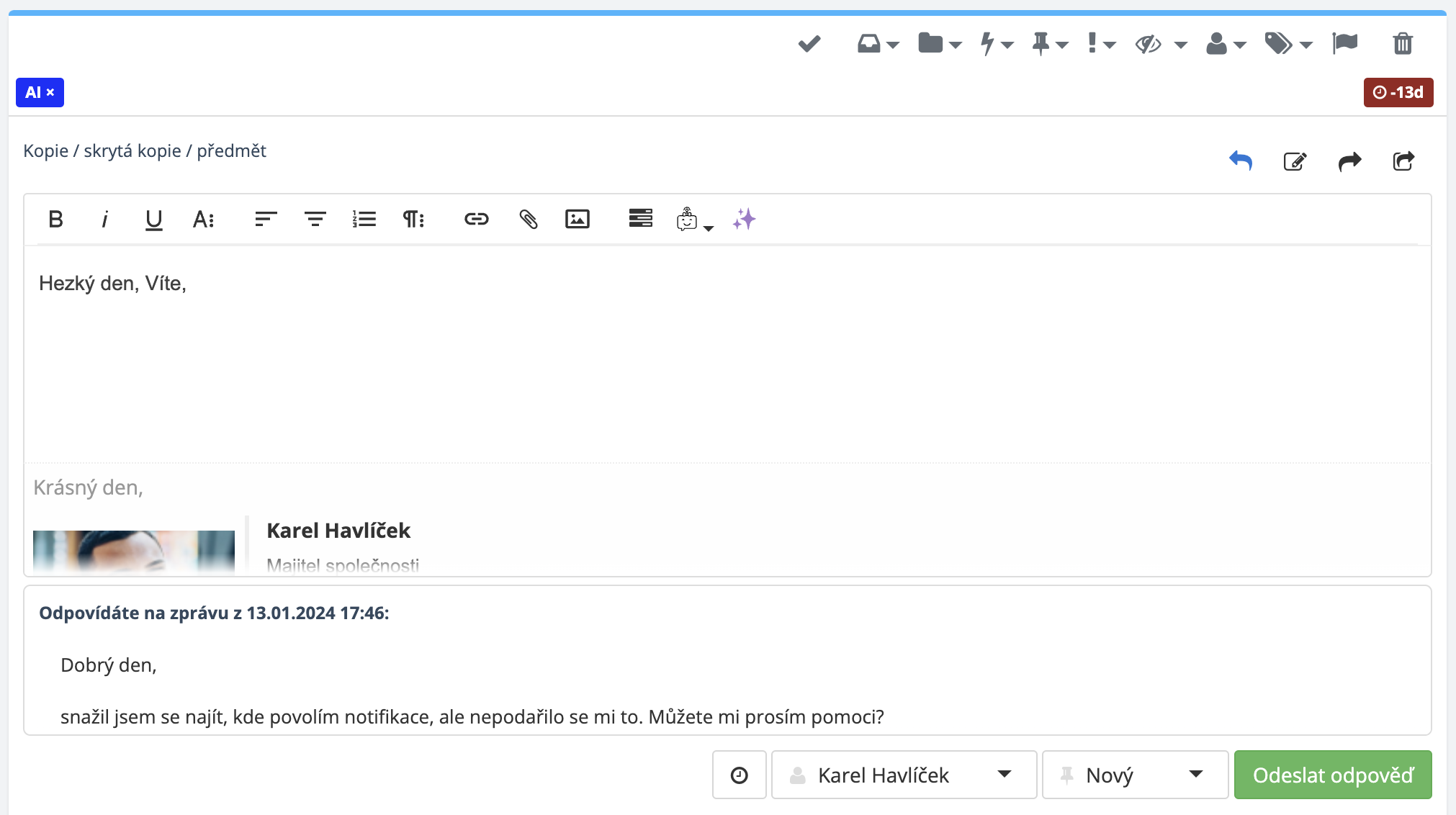Click the trash delete icon
1456x815 pixels.
(x=1402, y=44)
